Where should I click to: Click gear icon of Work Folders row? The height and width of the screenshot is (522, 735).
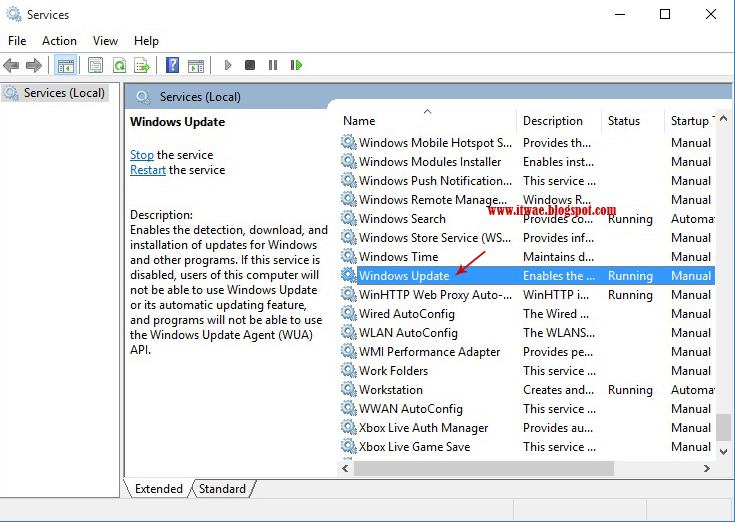coord(348,370)
